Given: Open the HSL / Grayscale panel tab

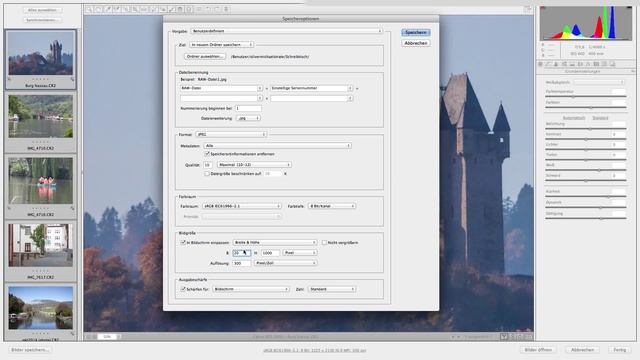Looking at the screenshot, I should click(x=564, y=64).
